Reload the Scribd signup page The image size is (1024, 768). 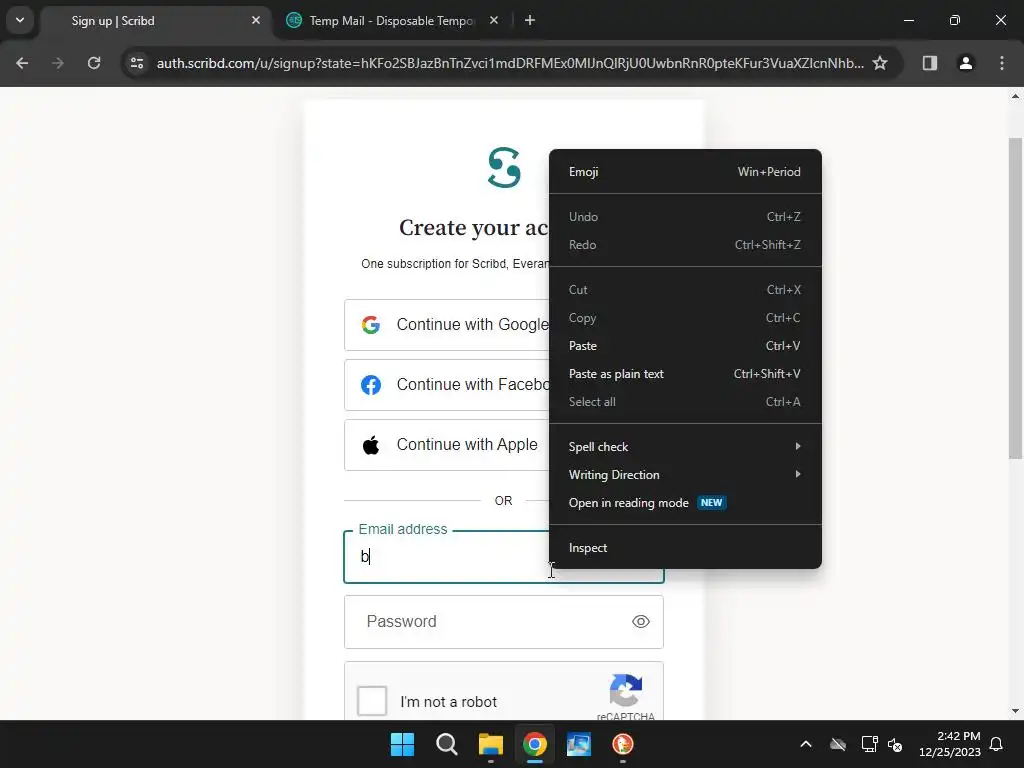click(94, 63)
